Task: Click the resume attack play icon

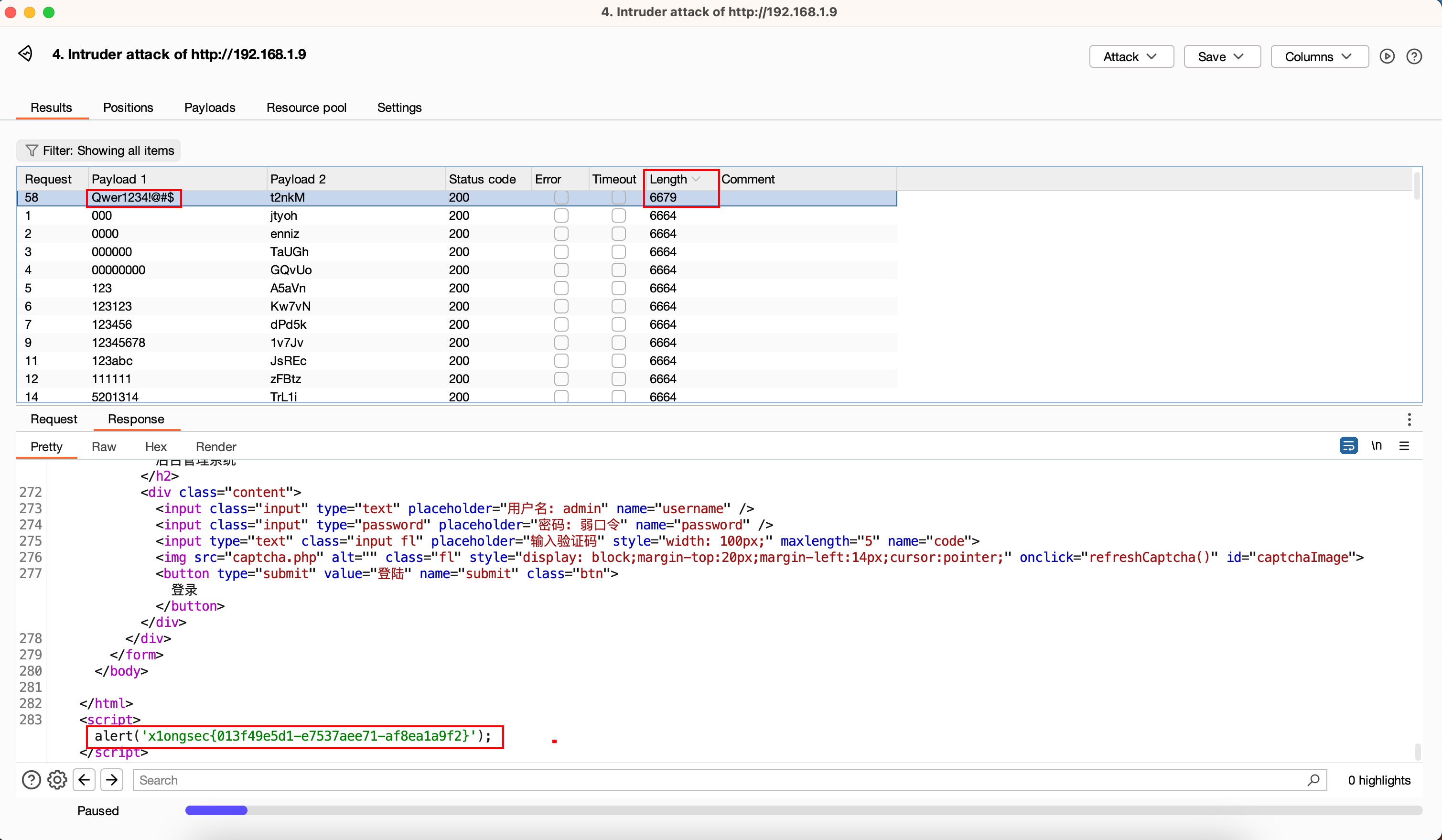Action: pos(1387,56)
